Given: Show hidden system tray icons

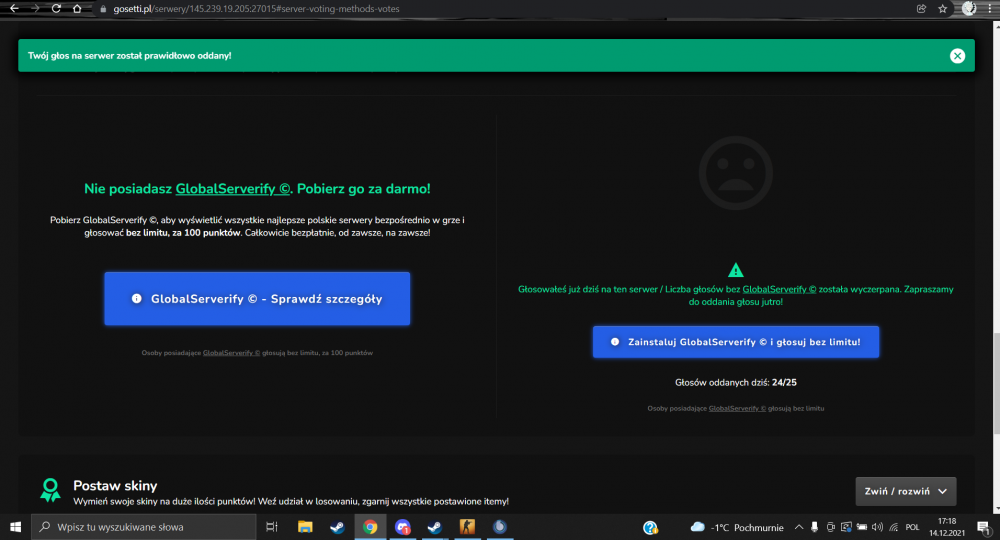Looking at the screenshot, I should tap(798, 527).
